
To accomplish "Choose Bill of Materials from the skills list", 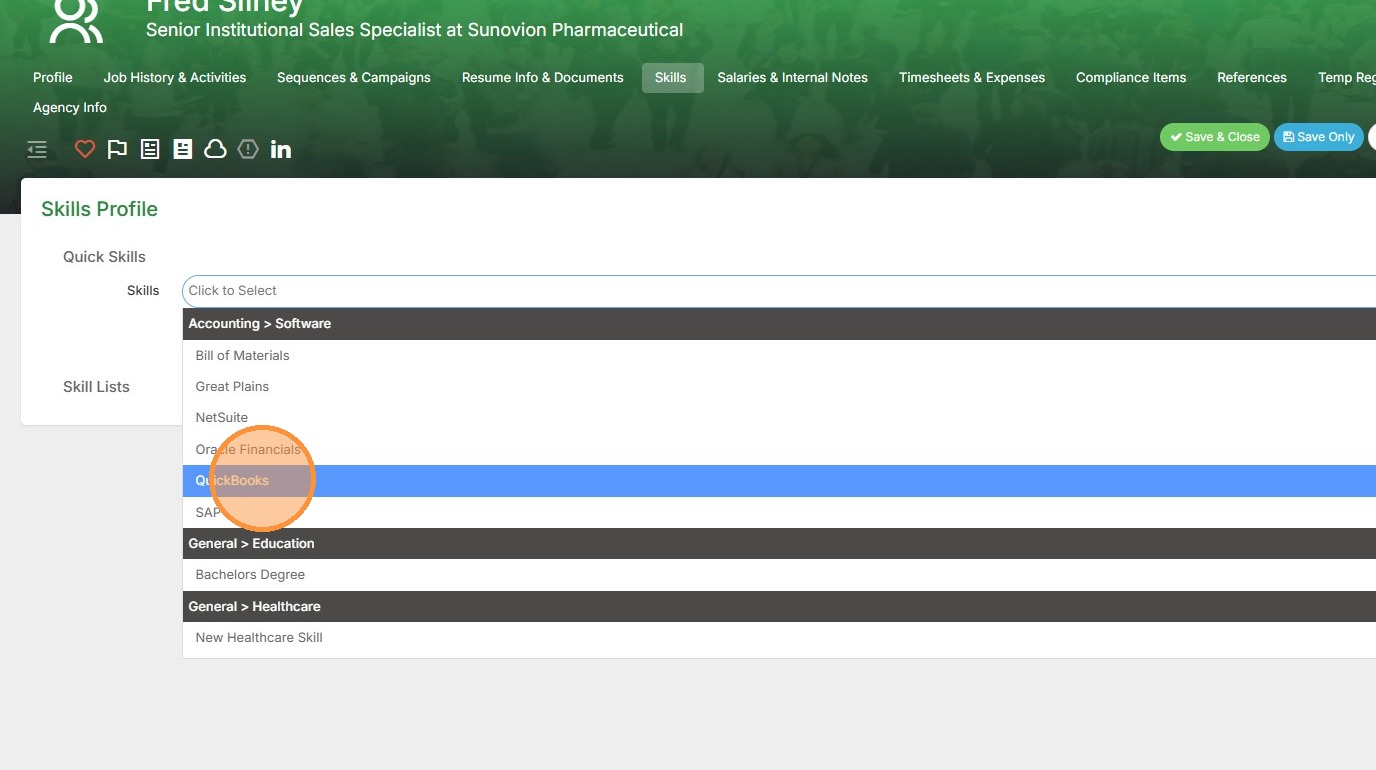I will (779, 355).
